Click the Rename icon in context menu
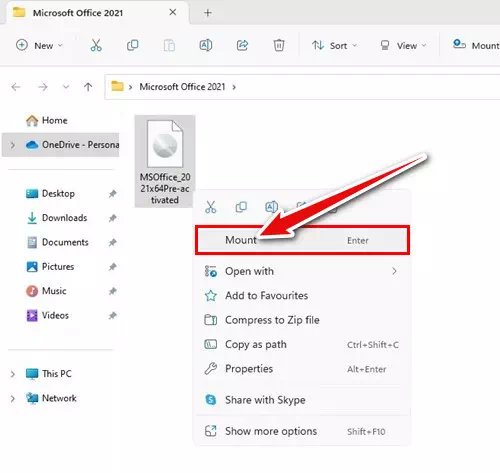 pos(271,207)
